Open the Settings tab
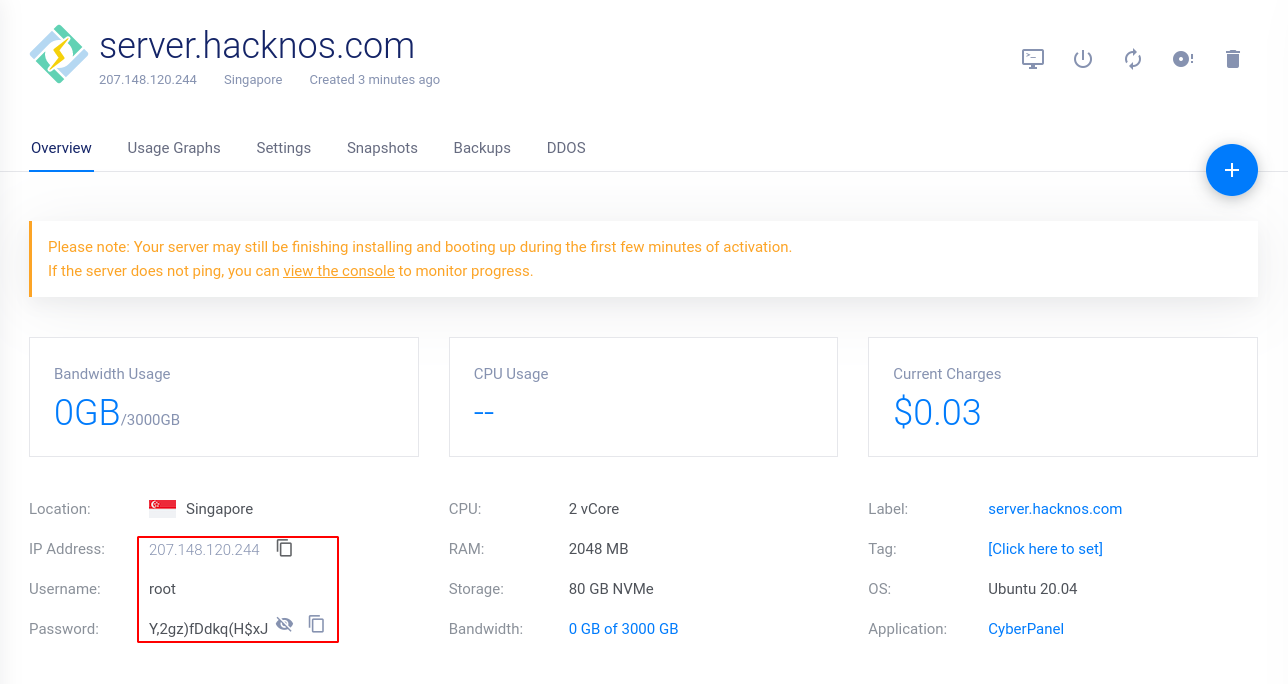The width and height of the screenshot is (1288, 684). 284,148
